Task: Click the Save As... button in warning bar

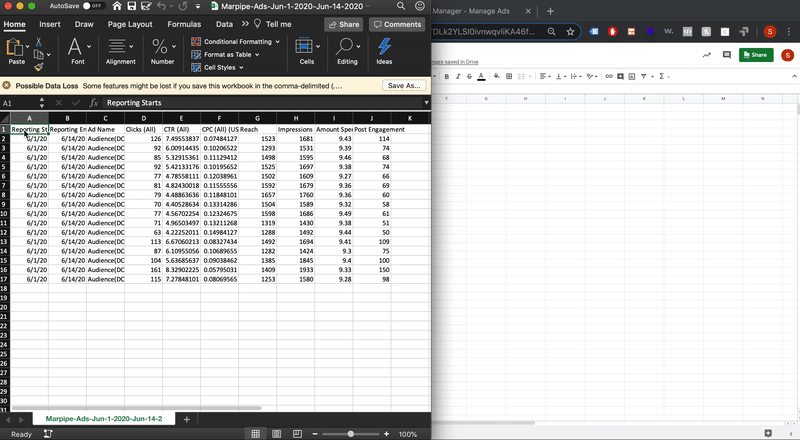Action: click(404, 86)
